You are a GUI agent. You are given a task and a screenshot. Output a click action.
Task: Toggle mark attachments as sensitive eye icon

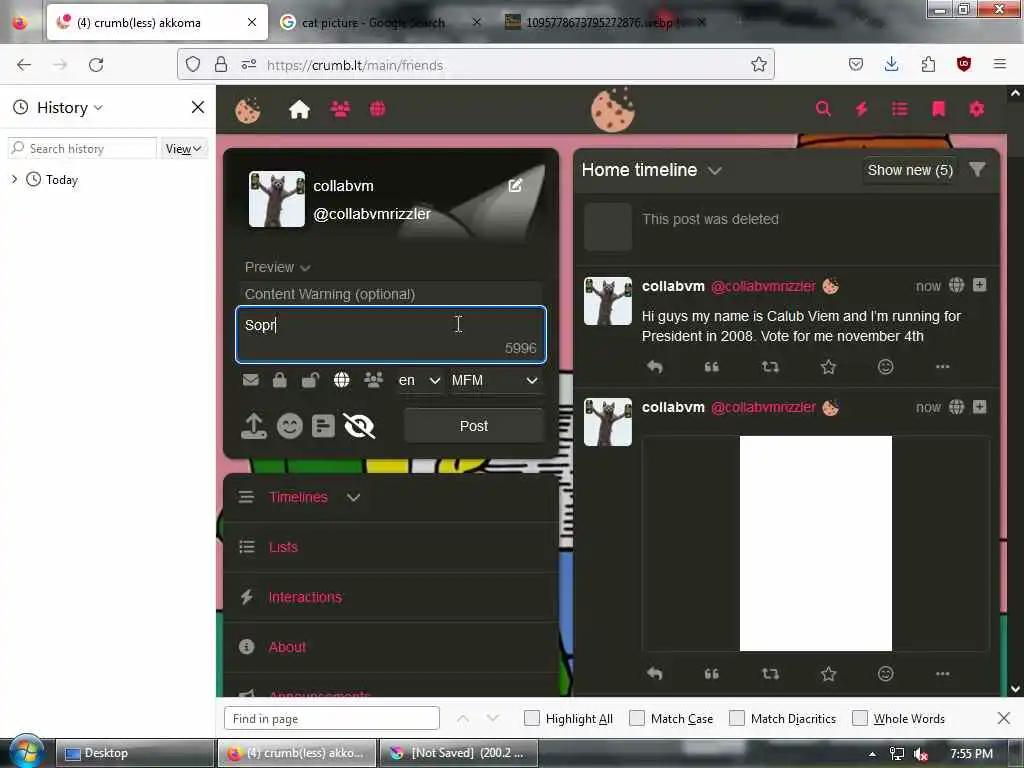tap(359, 426)
